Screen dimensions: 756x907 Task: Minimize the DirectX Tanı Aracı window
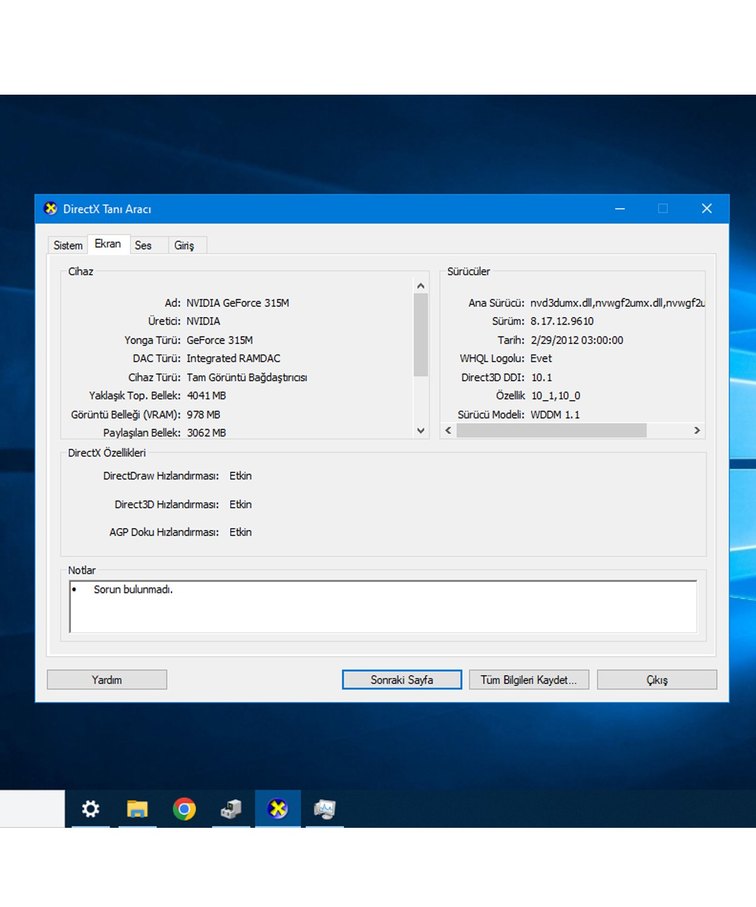[620, 208]
